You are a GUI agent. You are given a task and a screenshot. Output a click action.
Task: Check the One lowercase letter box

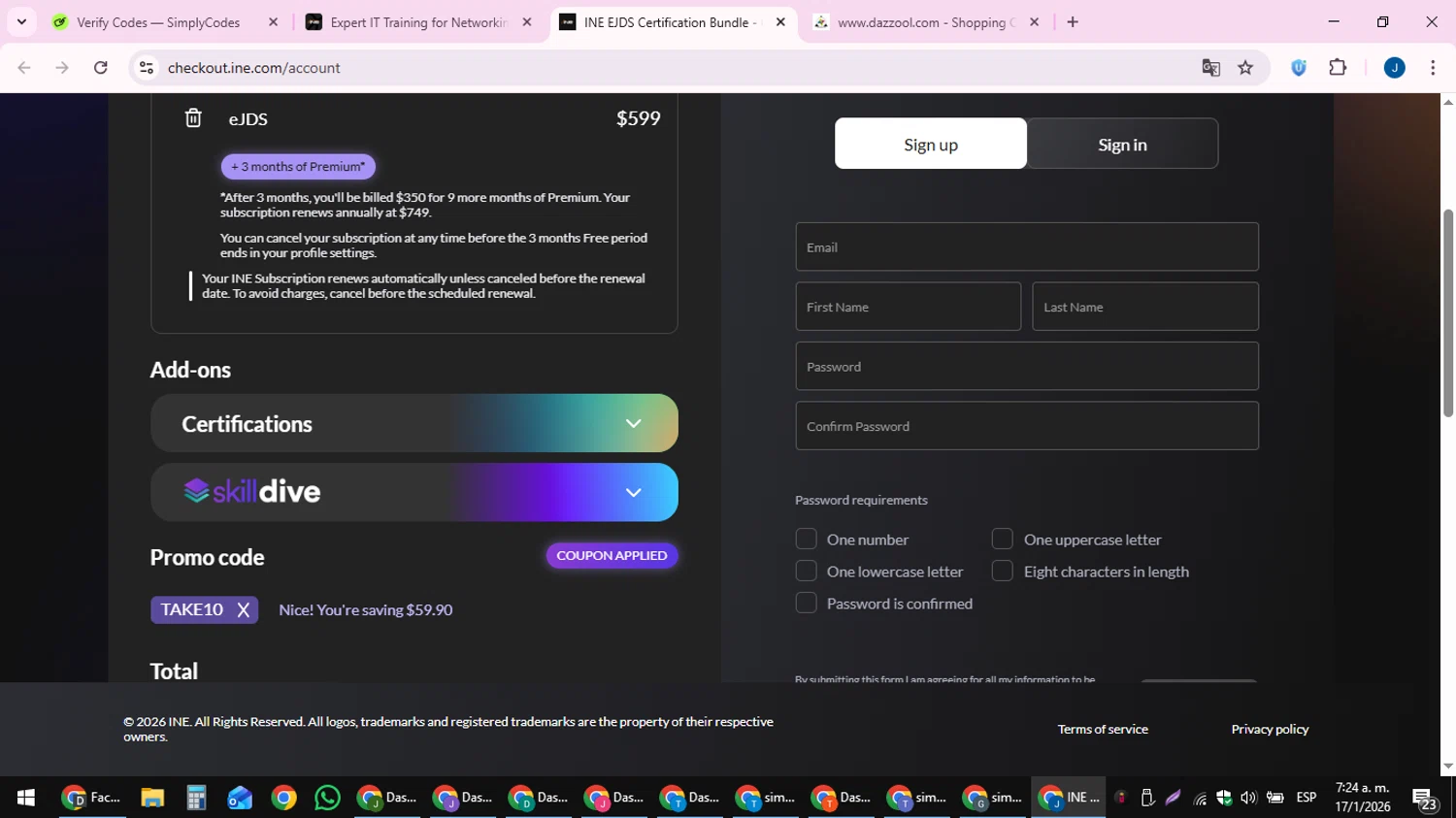[x=806, y=571]
